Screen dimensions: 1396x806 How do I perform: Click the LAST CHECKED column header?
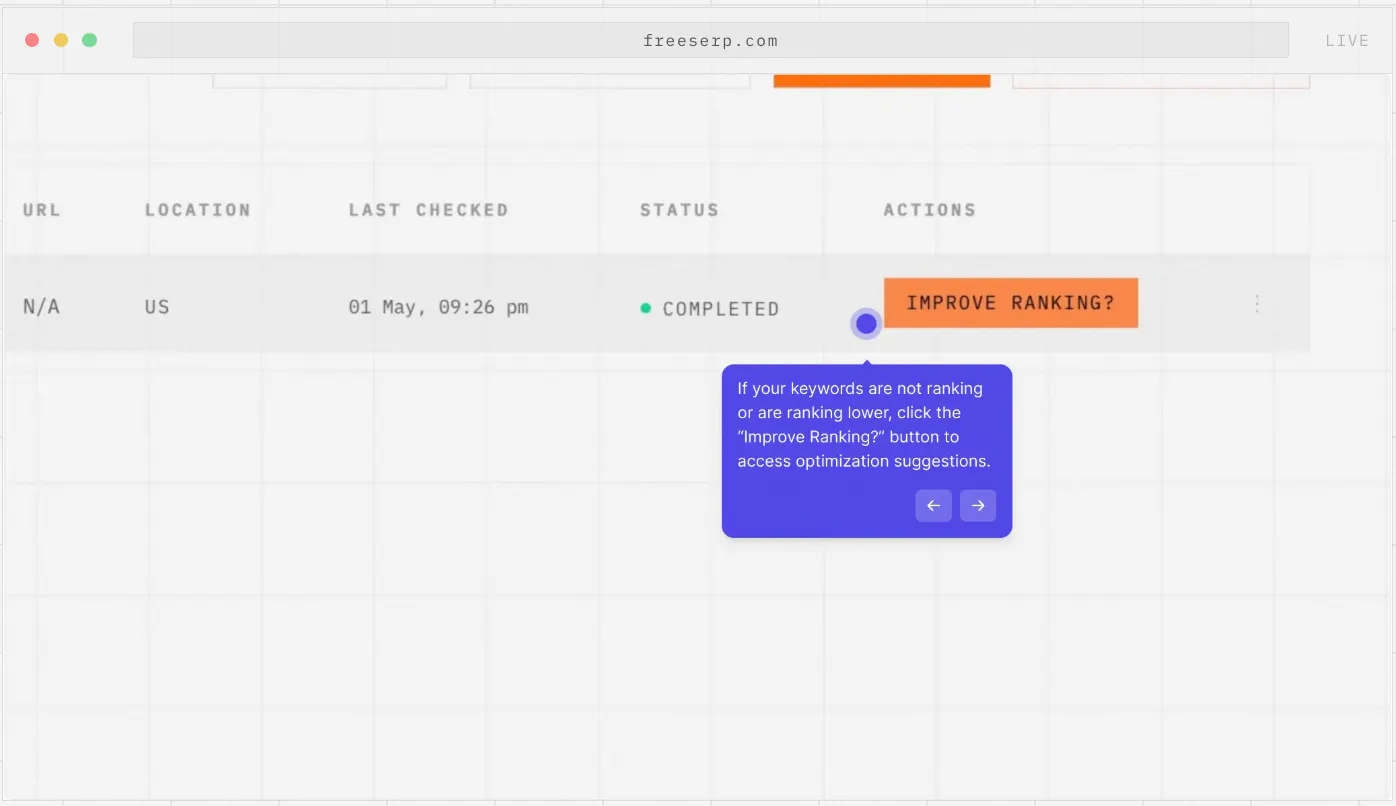(428, 210)
